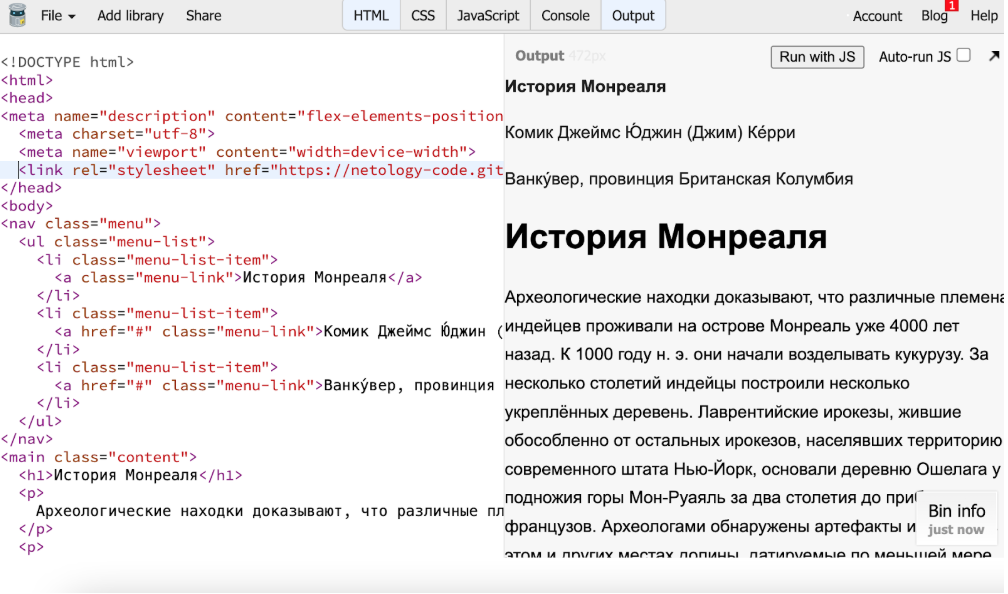Click the <main class="content"> code line

[98, 457]
